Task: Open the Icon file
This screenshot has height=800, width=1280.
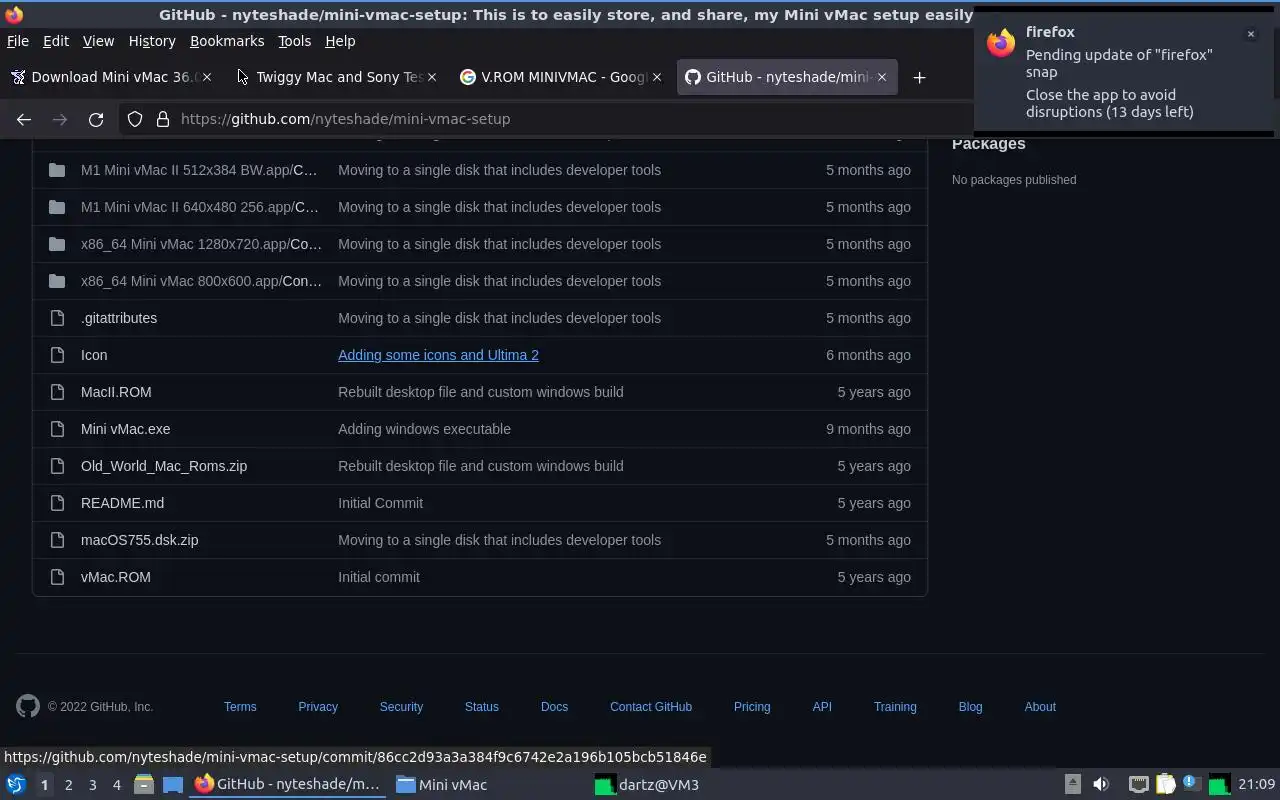Action: (94, 355)
